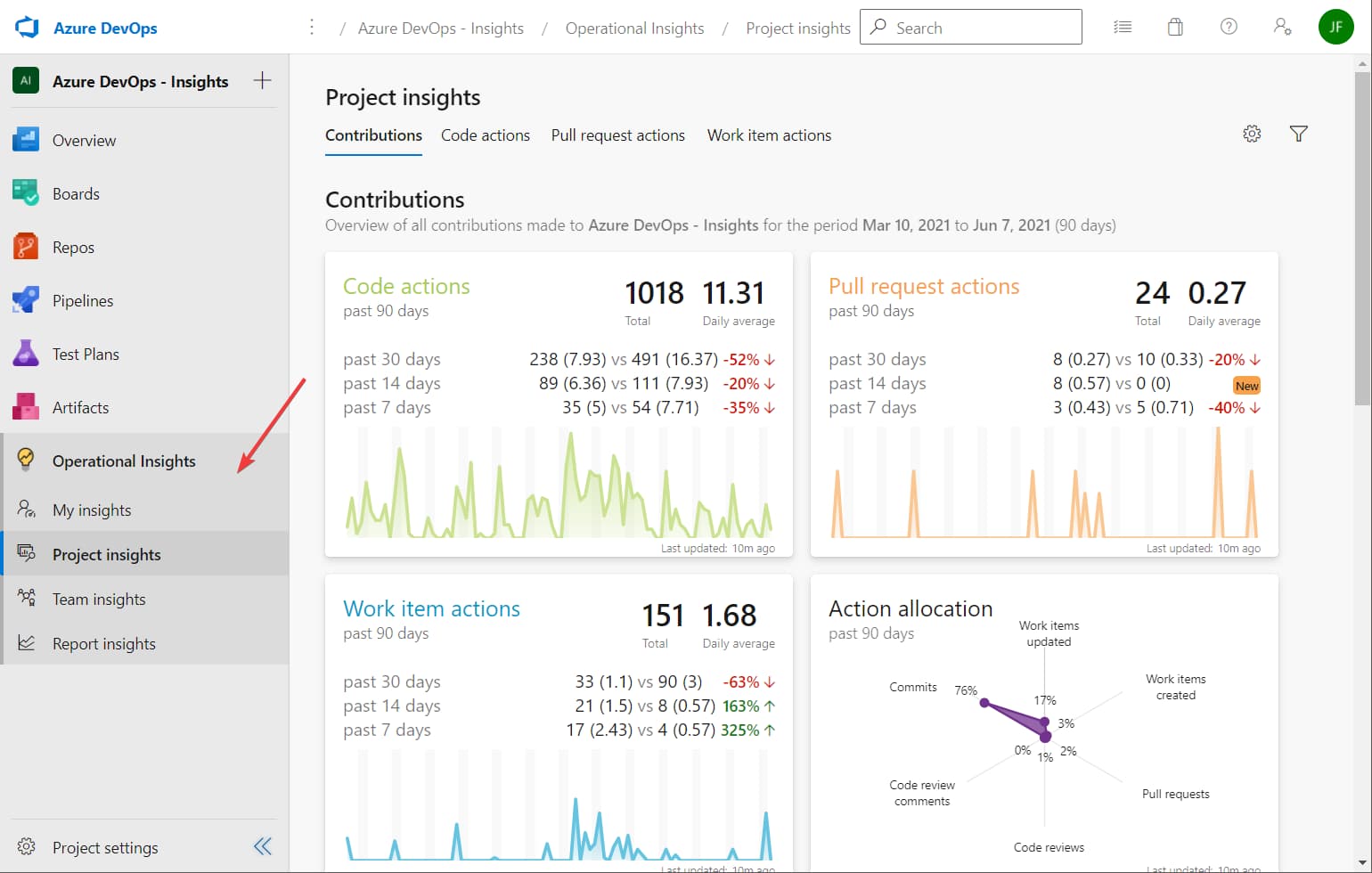Click in the Search box
Viewport: 1372px width, 873px height.
(971, 27)
